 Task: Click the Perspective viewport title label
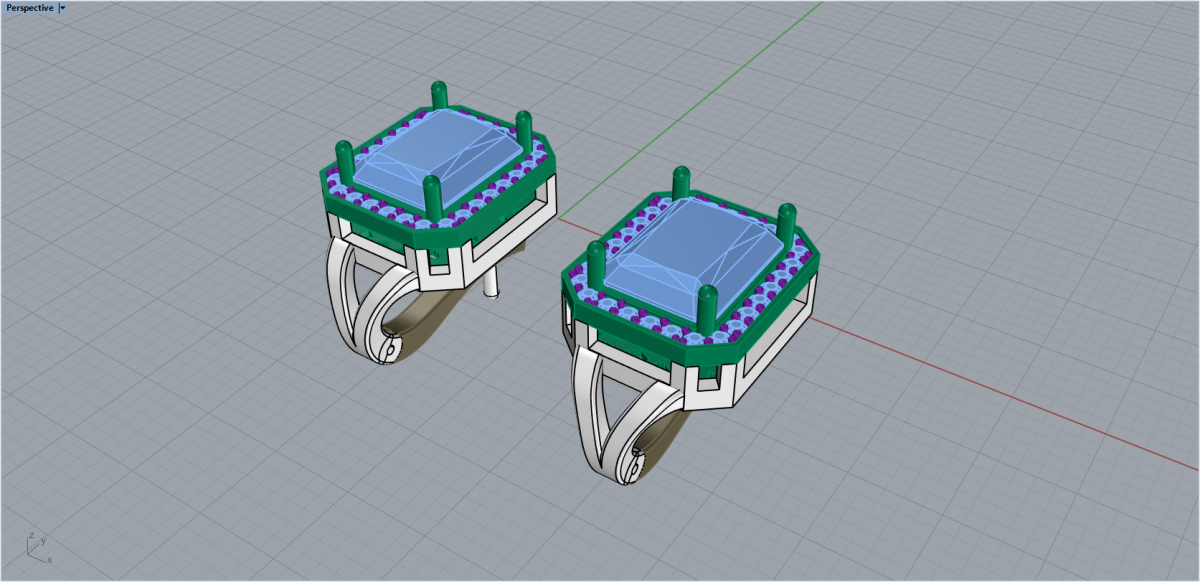click(x=30, y=8)
